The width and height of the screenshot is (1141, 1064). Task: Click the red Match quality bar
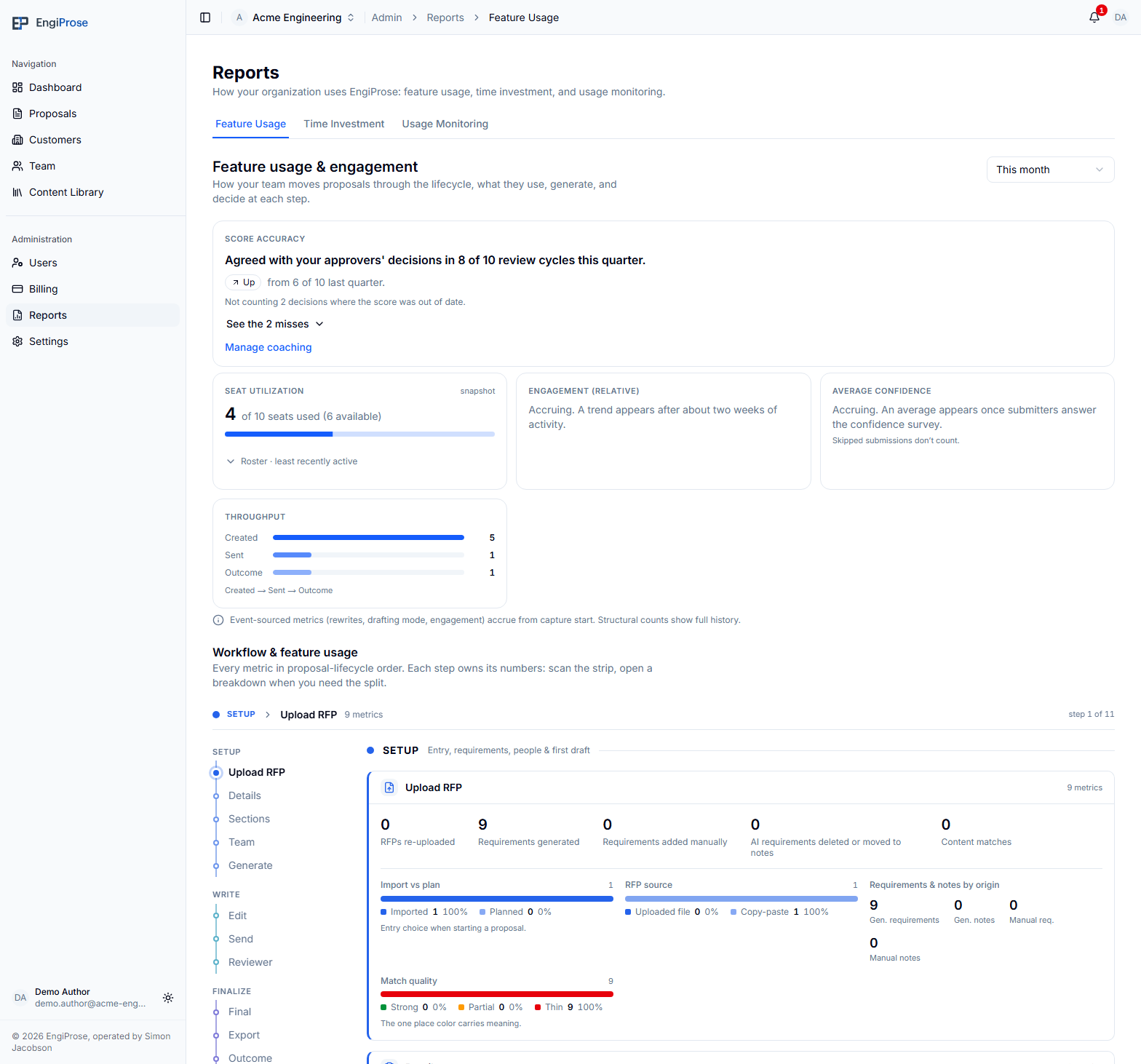(x=497, y=994)
